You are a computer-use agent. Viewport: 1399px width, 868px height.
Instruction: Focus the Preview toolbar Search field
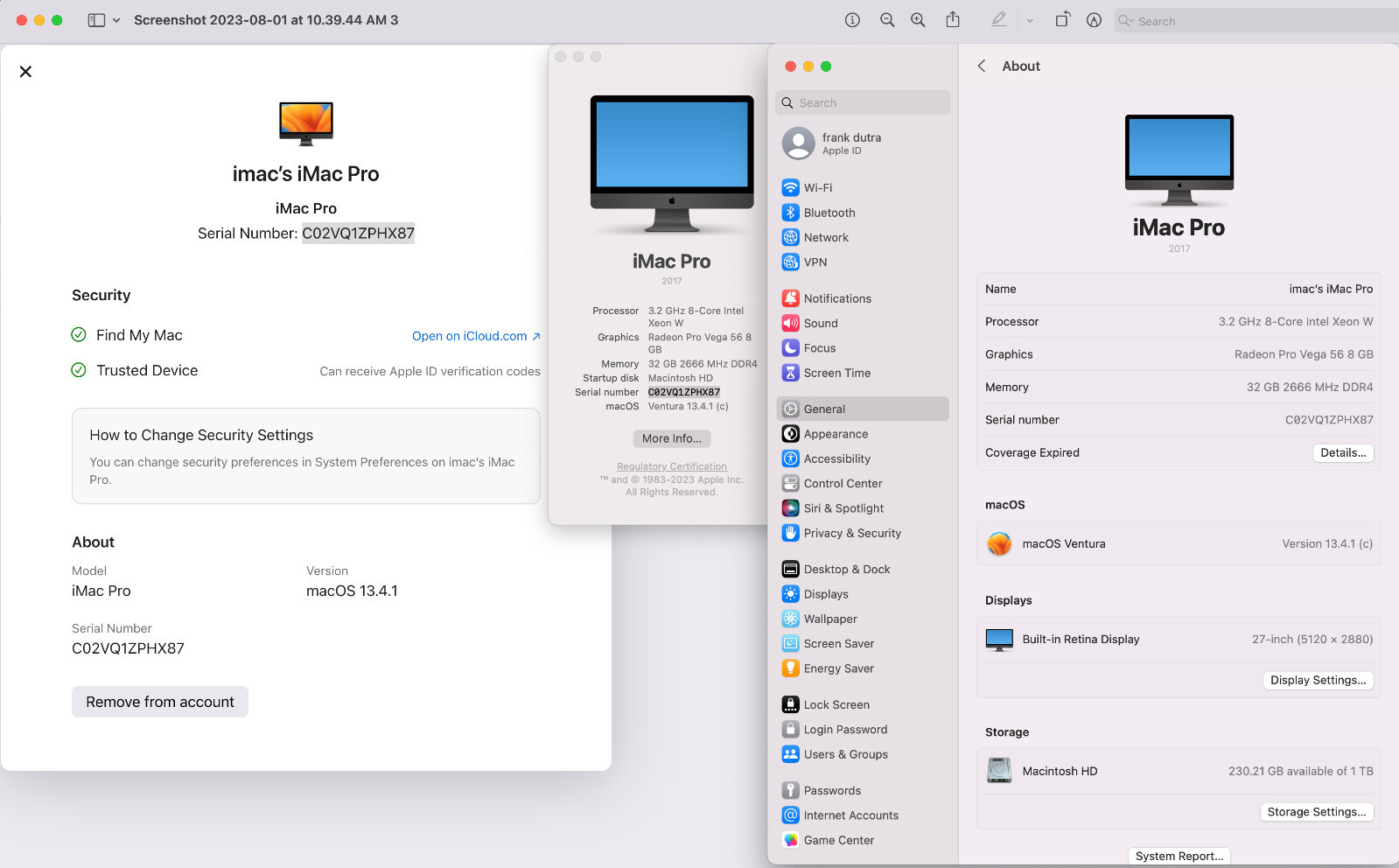pyautogui.click(x=1256, y=20)
